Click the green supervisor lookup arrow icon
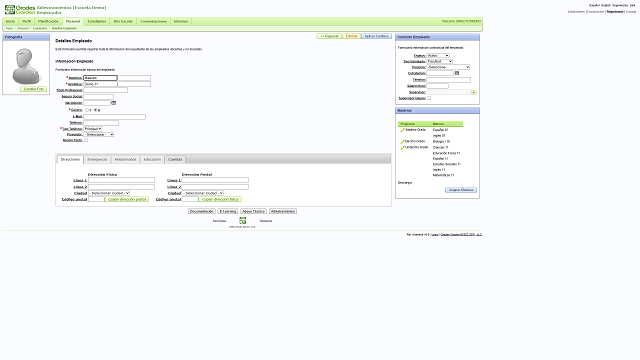 tap(474, 92)
